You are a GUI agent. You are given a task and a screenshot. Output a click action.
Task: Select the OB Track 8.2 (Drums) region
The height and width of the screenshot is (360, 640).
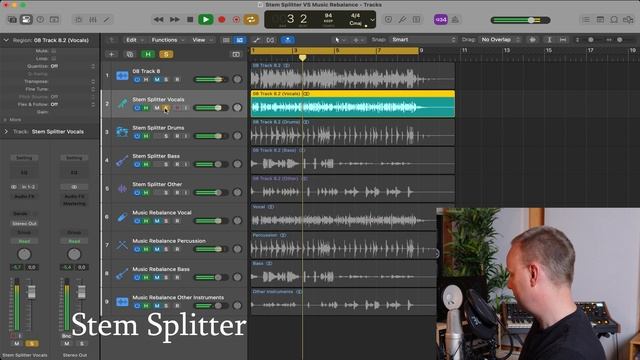click(353, 132)
